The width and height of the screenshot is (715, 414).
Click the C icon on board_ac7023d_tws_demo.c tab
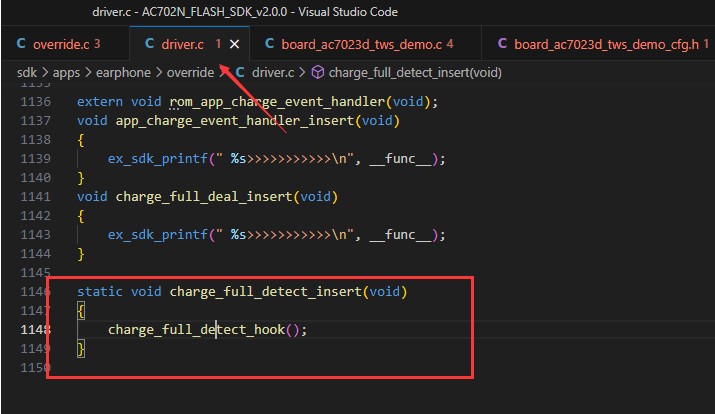(269, 44)
